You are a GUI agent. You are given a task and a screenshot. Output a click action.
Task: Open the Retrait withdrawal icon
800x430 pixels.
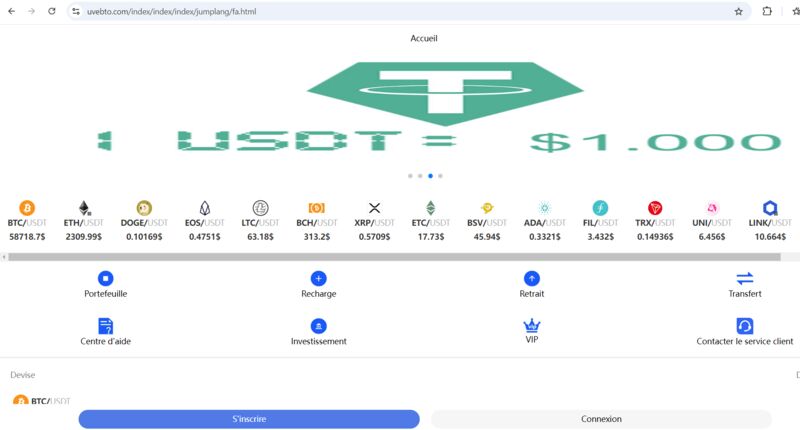click(532, 279)
